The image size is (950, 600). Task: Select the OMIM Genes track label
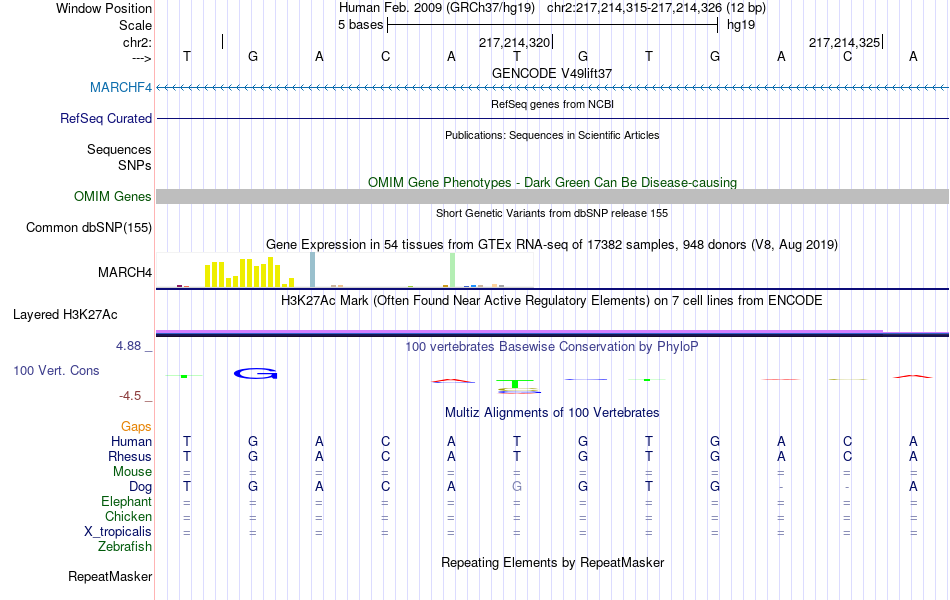tap(113, 196)
